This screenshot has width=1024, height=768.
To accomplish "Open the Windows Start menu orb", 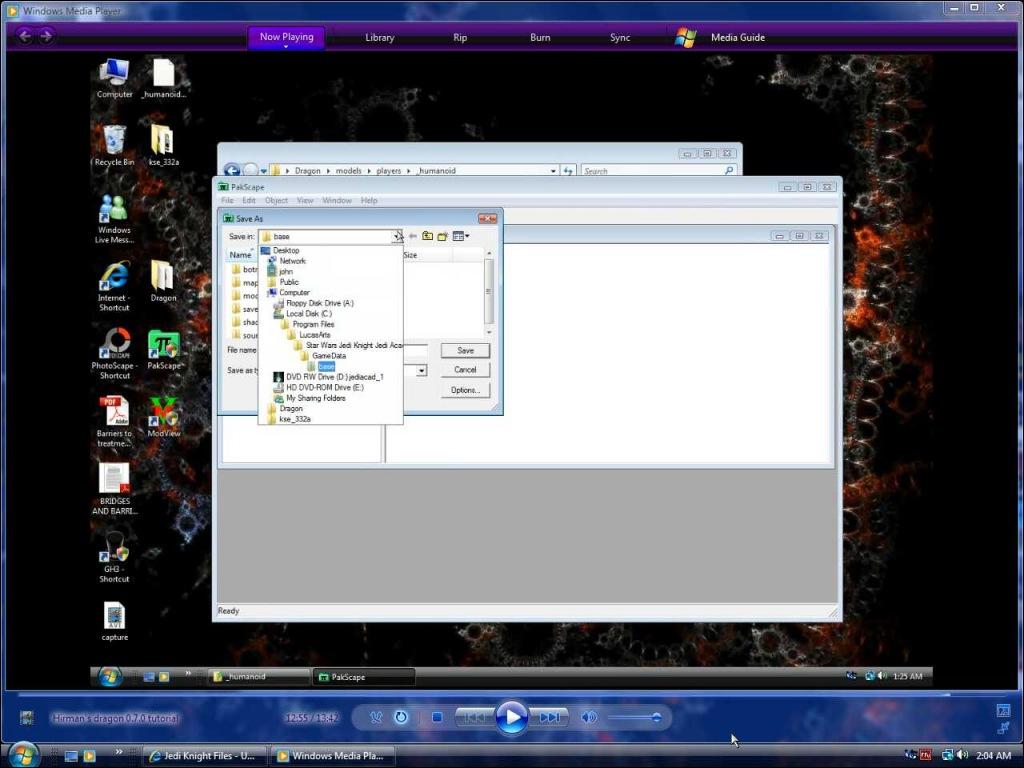I will click(x=22, y=755).
